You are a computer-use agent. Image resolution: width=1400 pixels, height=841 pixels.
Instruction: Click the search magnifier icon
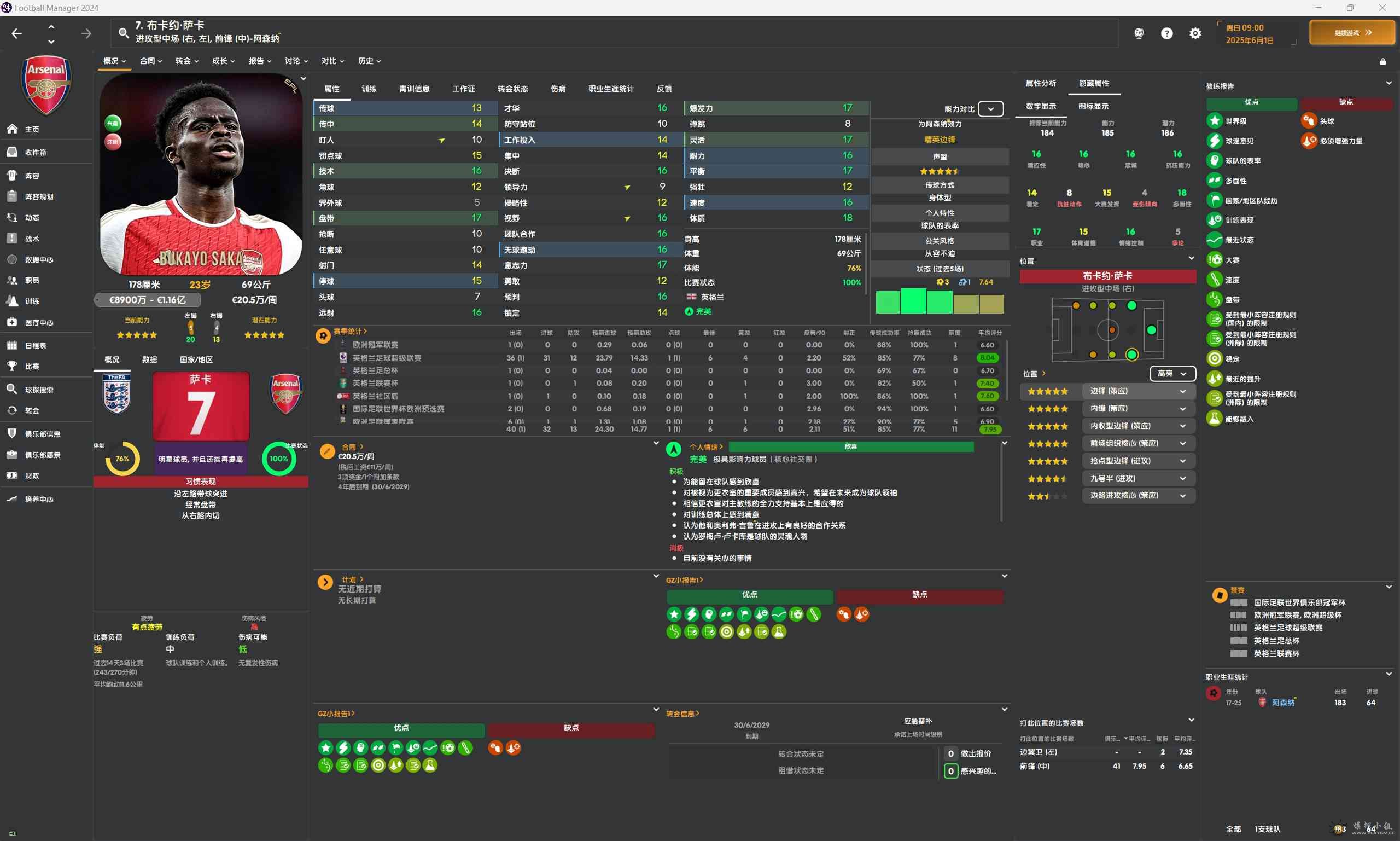(x=123, y=33)
